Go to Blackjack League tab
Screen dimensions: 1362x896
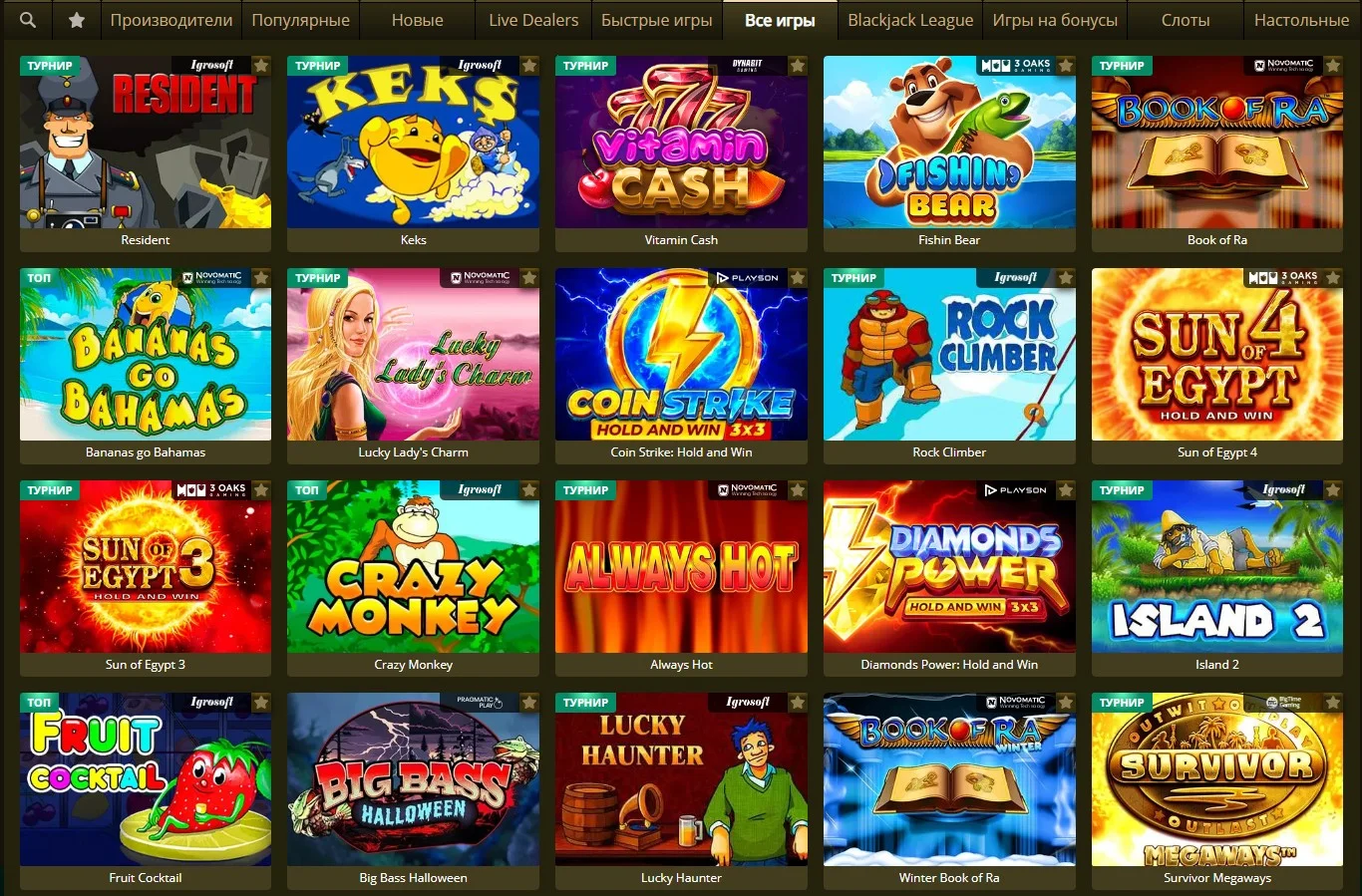910,20
